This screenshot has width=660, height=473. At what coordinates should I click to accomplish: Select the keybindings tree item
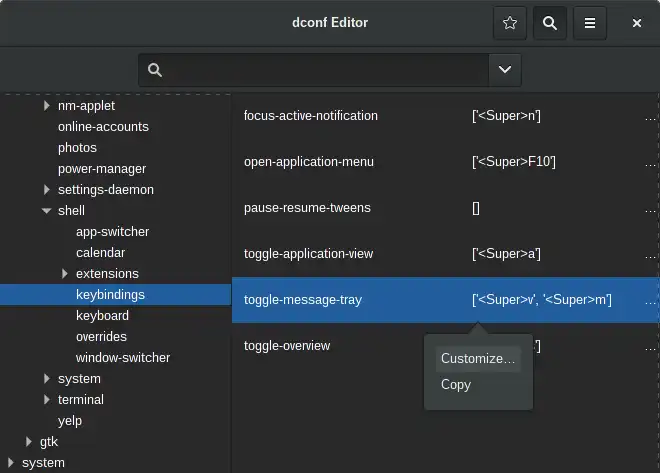tap(115, 295)
